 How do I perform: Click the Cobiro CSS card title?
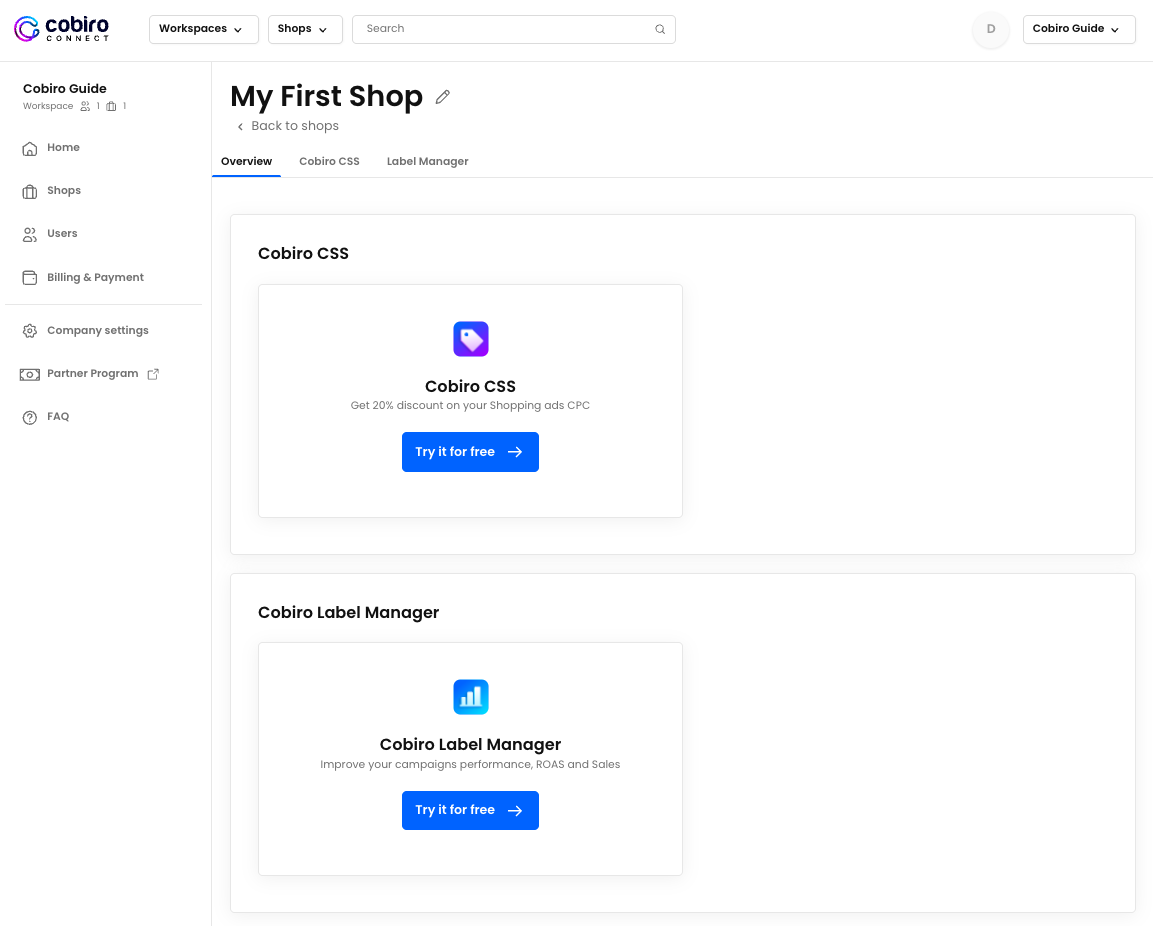(x=470, y=386)
